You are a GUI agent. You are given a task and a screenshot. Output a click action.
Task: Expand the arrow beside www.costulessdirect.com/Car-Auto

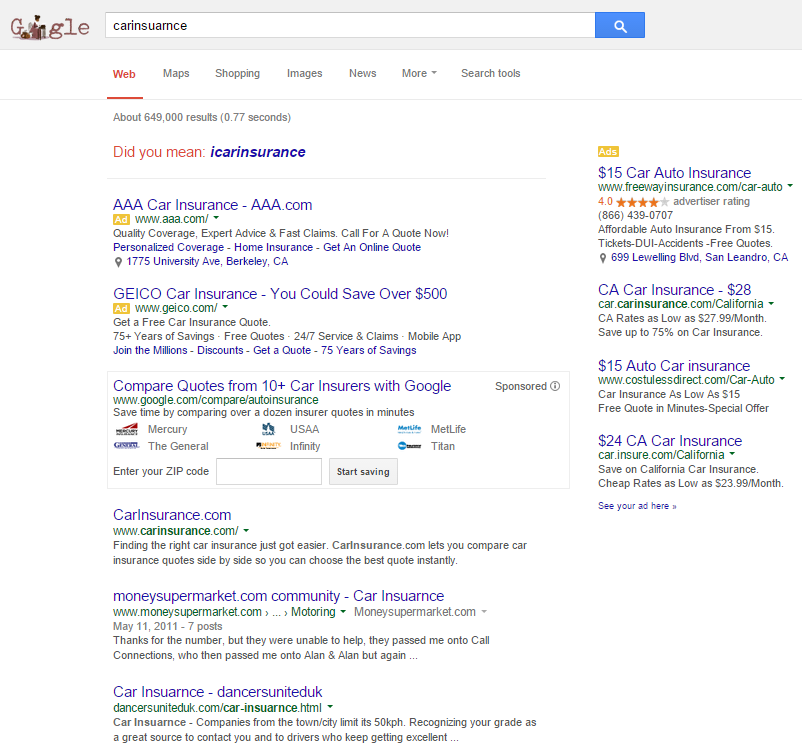tap(782, 379)
